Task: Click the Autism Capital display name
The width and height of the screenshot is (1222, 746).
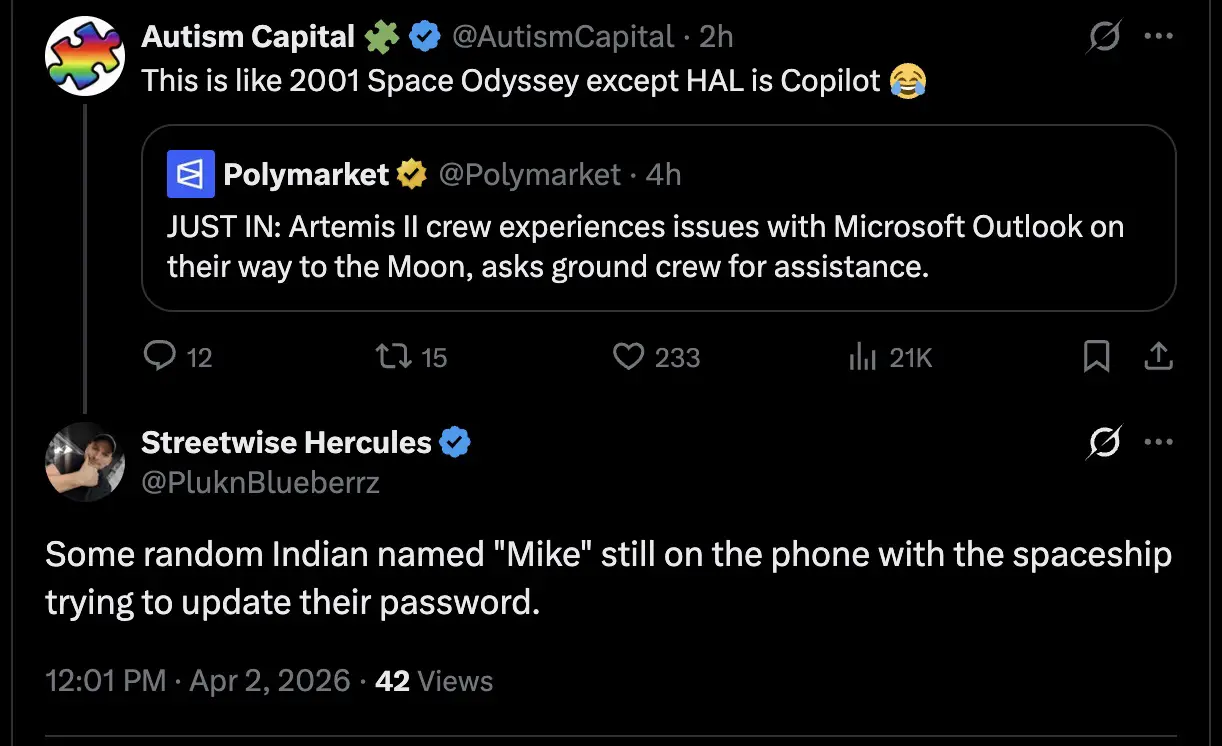Action: tap(248, 37)
